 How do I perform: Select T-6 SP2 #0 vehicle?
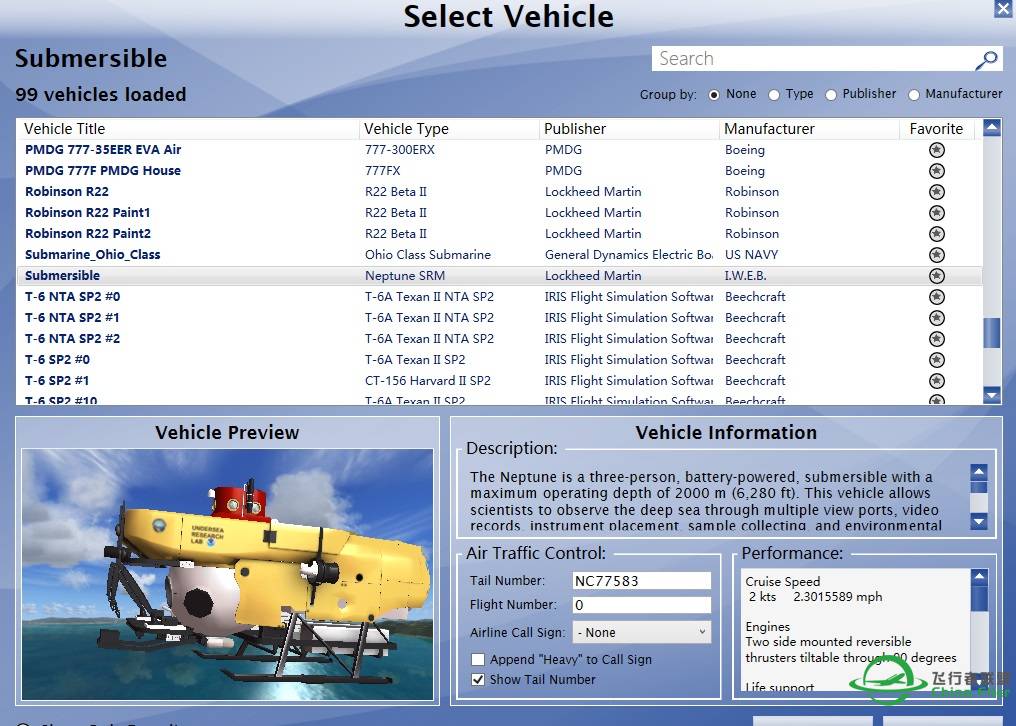(57, 360)
